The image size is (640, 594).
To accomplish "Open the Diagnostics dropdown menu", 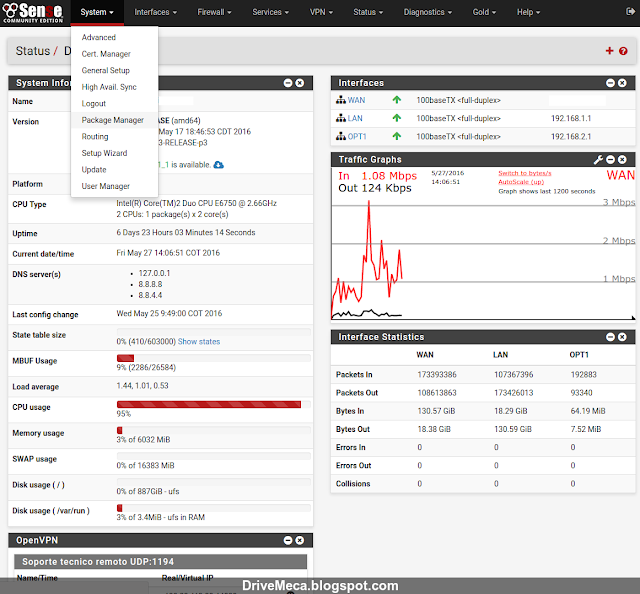I will coord(428,12).
